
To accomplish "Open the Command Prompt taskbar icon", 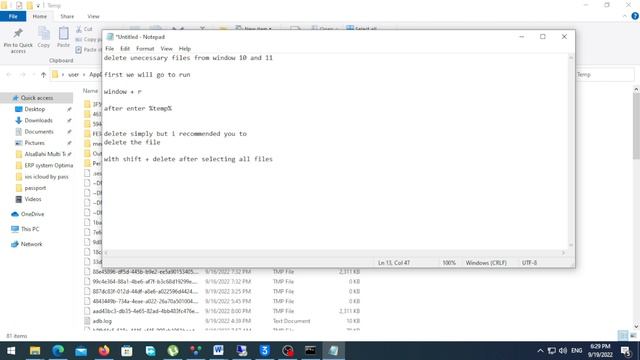I will coord(310,351).
